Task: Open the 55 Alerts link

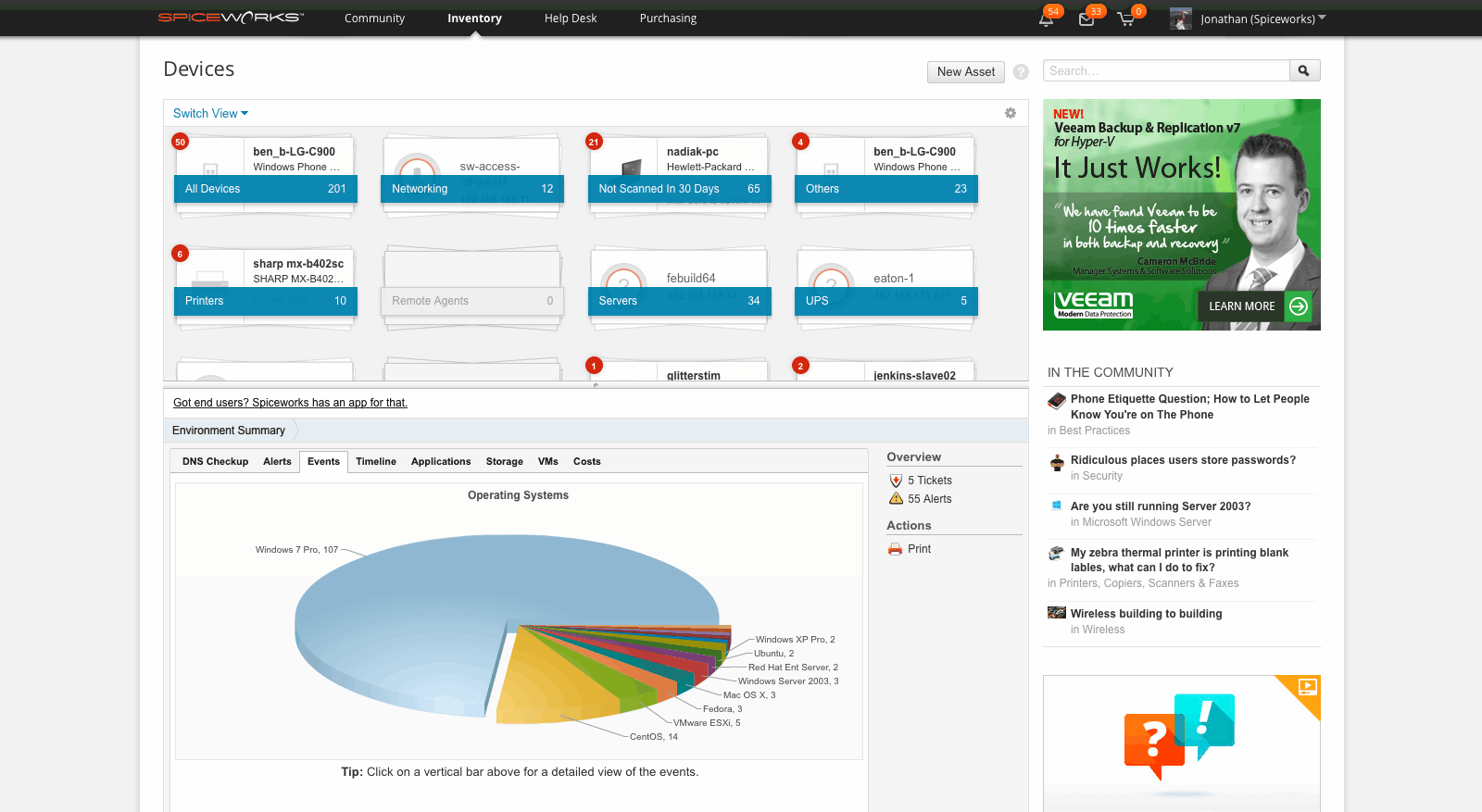Action: coord(930,499)
